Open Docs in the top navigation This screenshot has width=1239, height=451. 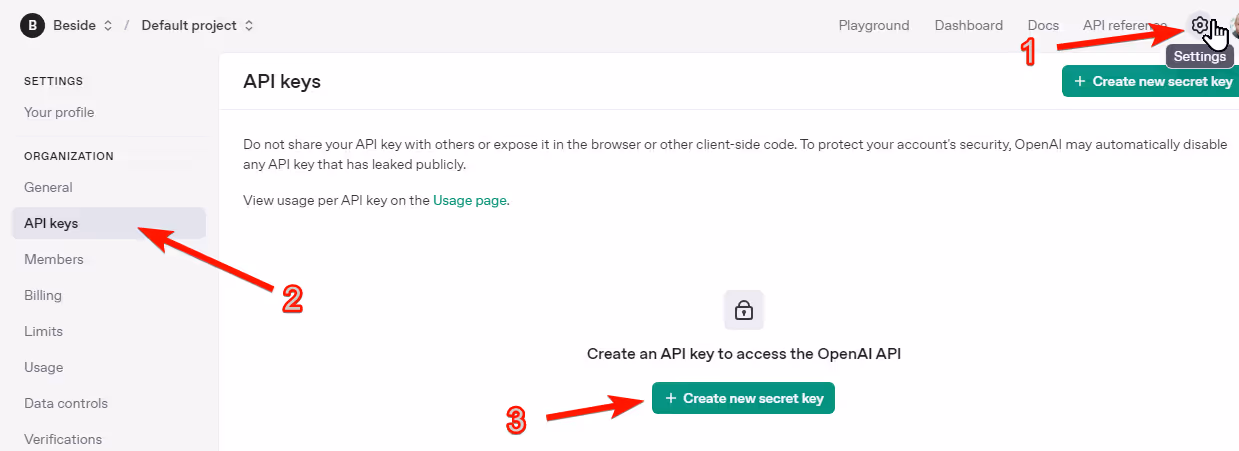(x=1043, y=25)
